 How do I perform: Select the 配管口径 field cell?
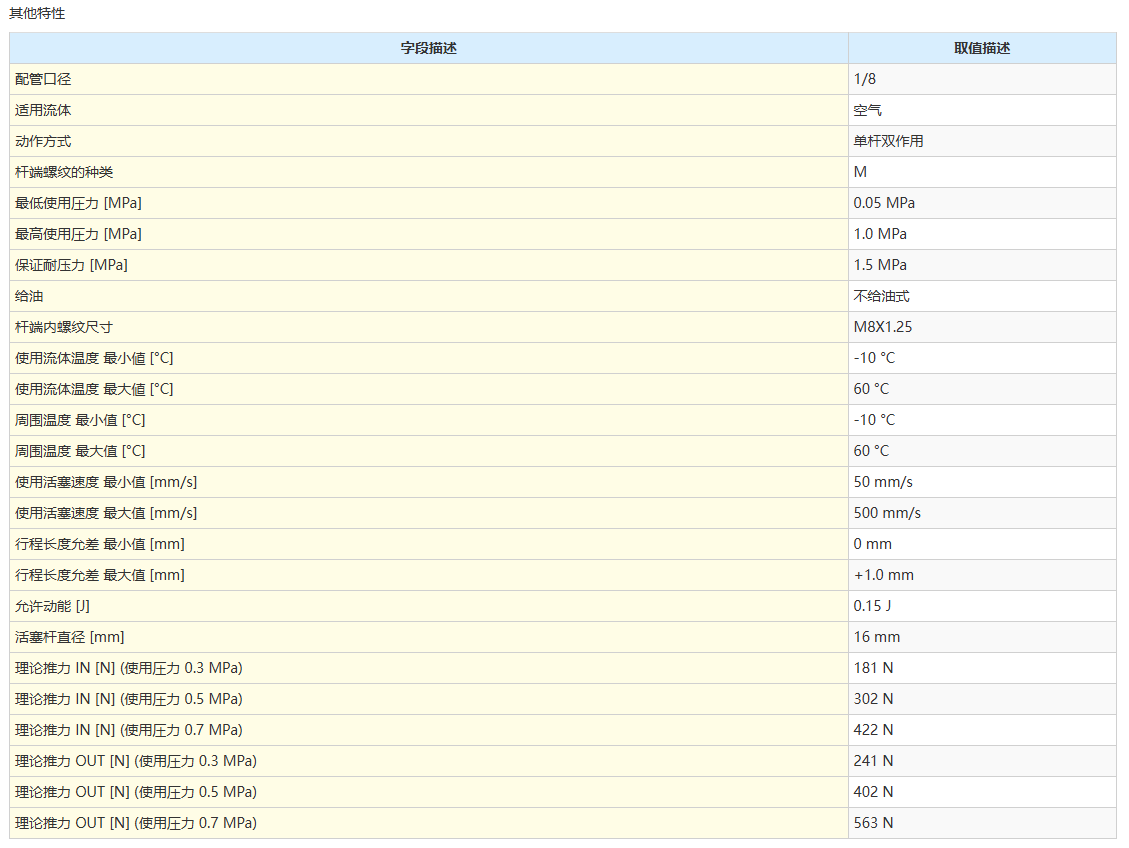43,79
